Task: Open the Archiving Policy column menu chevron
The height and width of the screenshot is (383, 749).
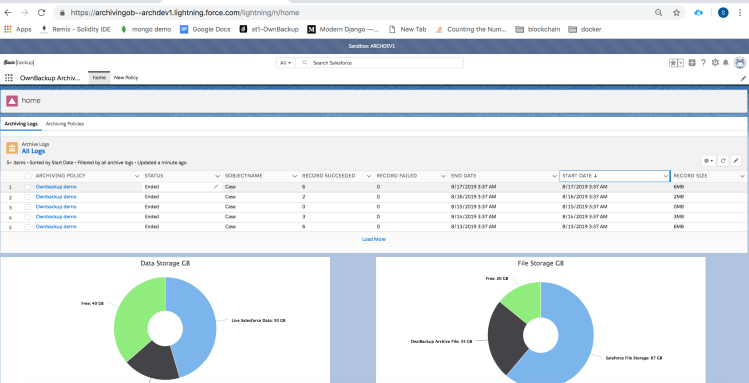Action: click(x=137, y=176)
